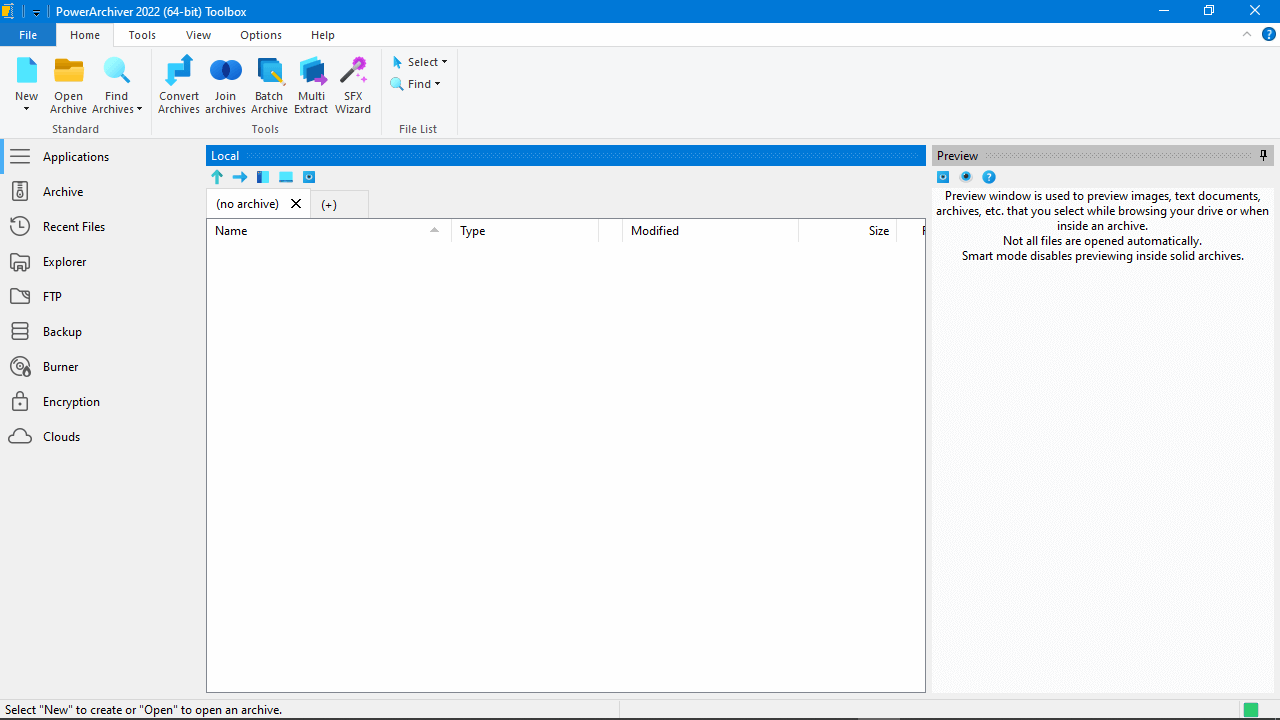Toggle the Applications hamburger menu
1280x720 pixels.
tap(20, 157)
